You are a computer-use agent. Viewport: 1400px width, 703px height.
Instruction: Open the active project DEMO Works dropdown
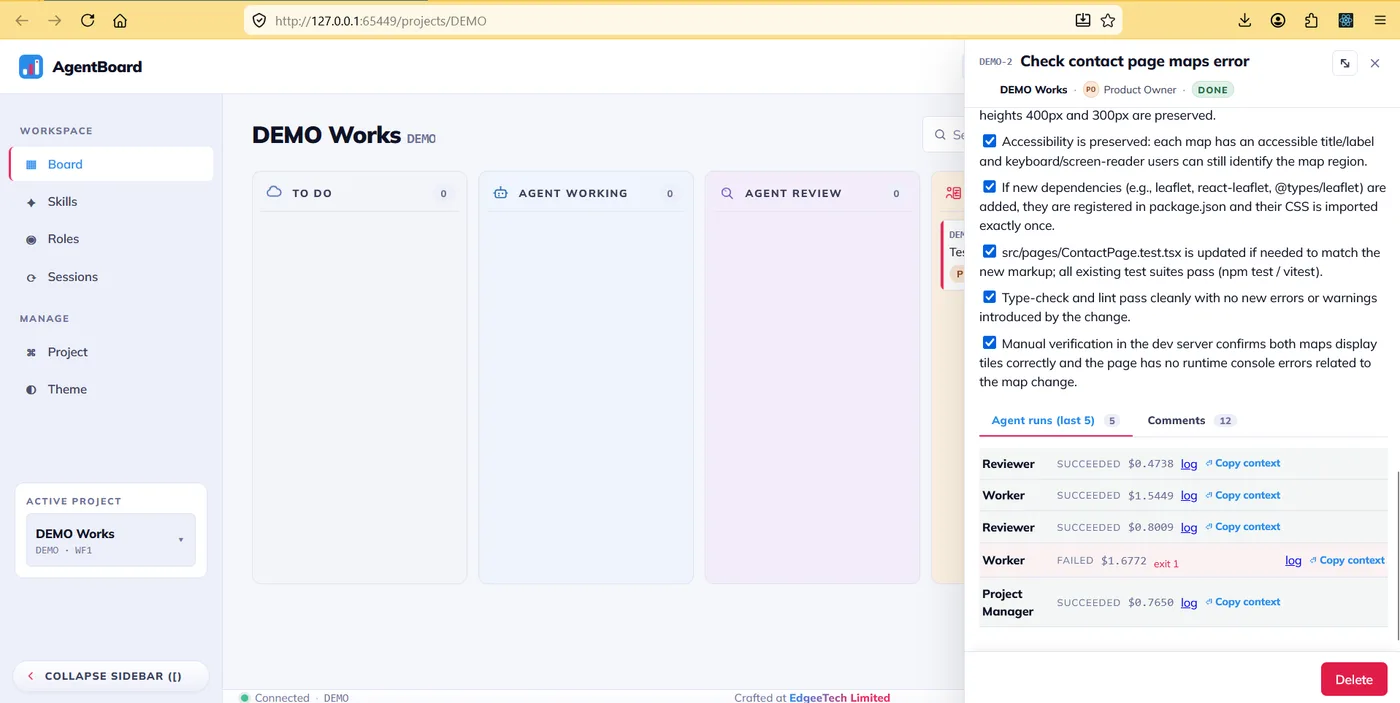(x=111, y=540)
